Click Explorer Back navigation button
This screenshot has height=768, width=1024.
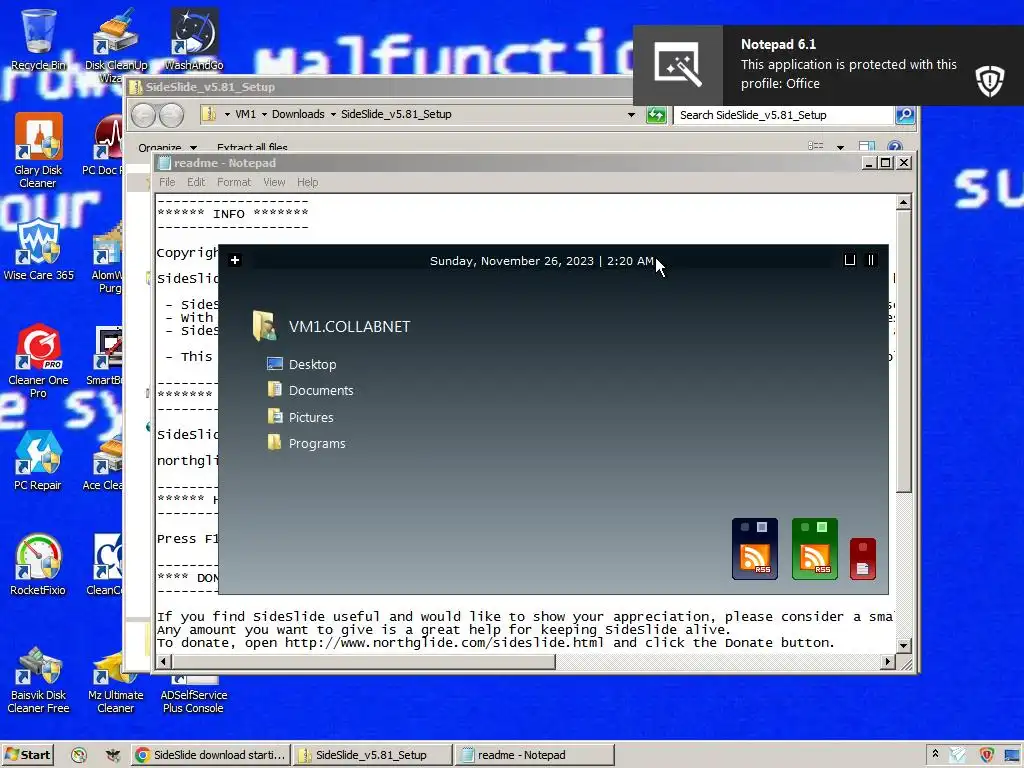click(144, 116)
